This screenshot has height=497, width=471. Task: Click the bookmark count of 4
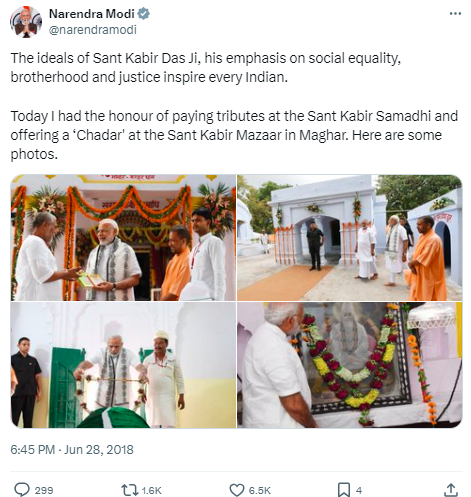(x=359, y=491)
